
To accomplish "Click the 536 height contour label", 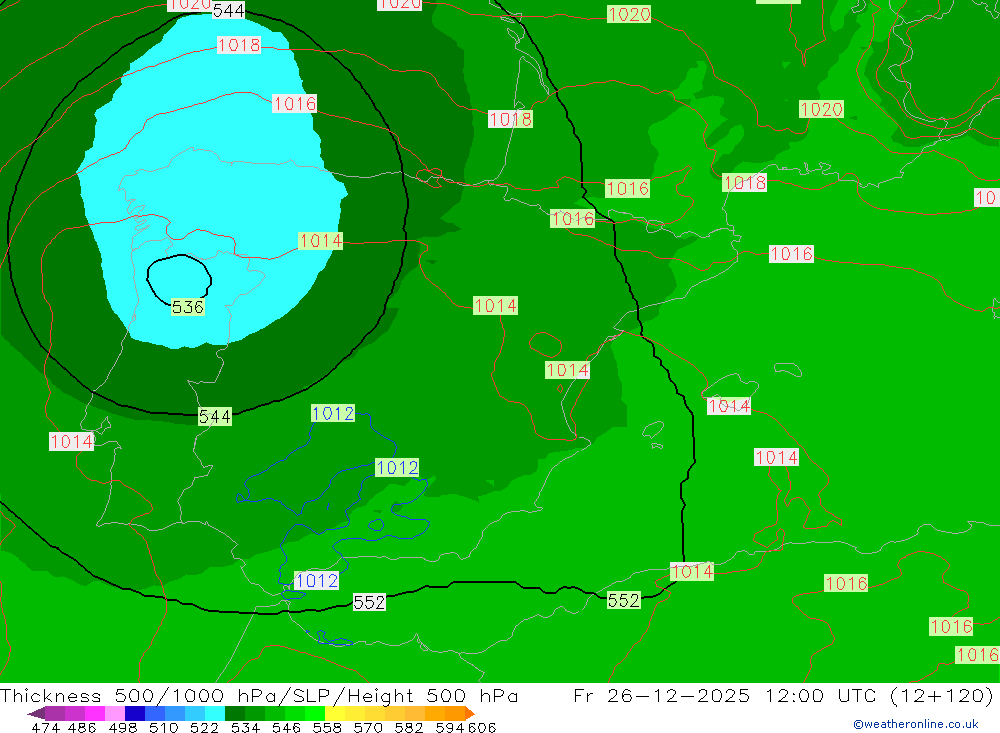I will (188, 307).
